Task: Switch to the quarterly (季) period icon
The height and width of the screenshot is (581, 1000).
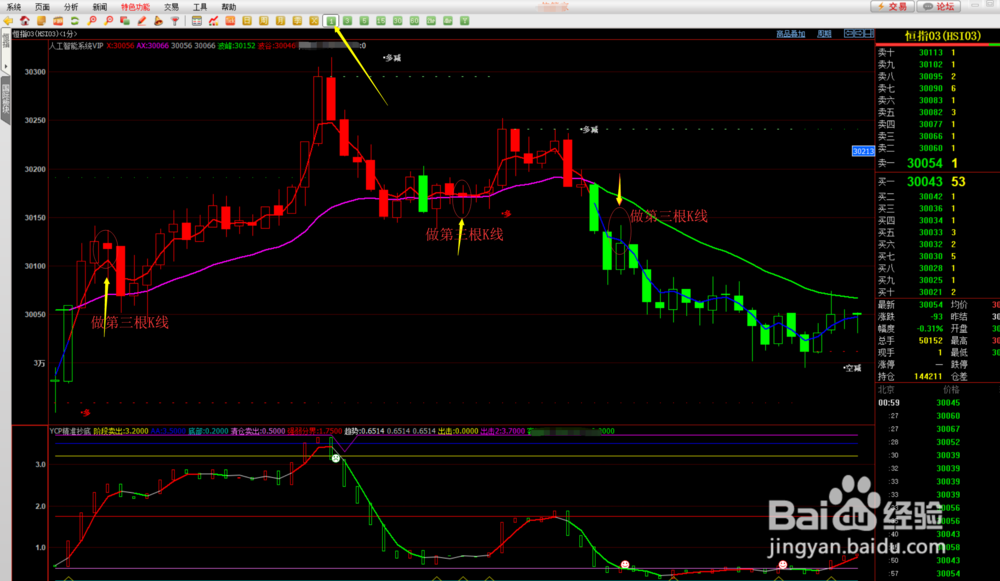Action: [x=297, y=21]
